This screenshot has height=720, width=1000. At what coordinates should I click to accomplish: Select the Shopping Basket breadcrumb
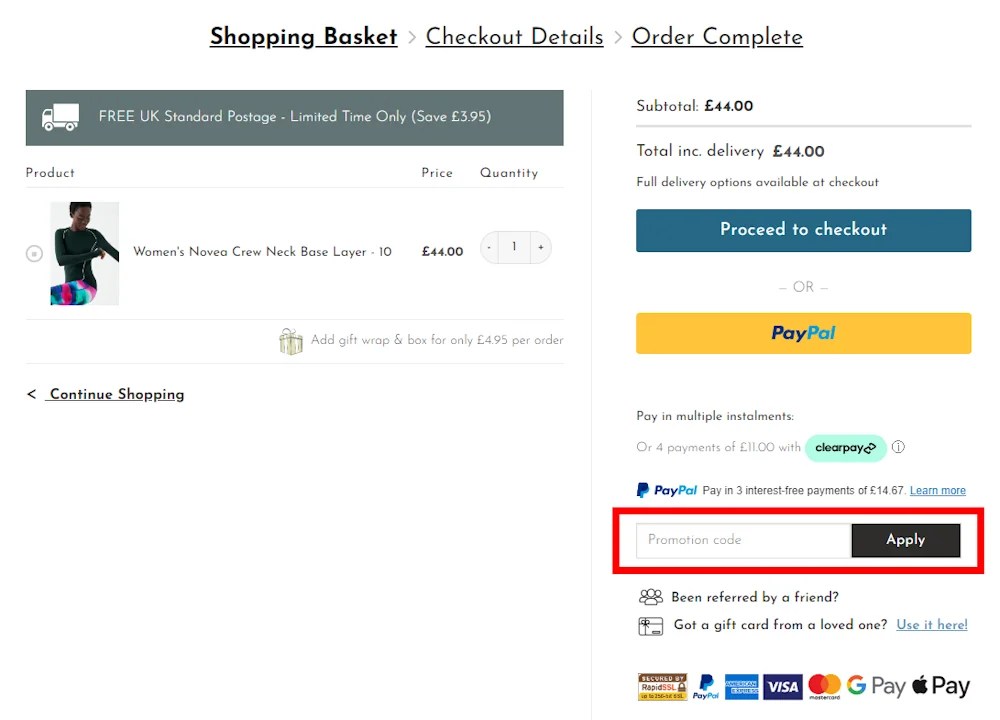coord(303,37)
